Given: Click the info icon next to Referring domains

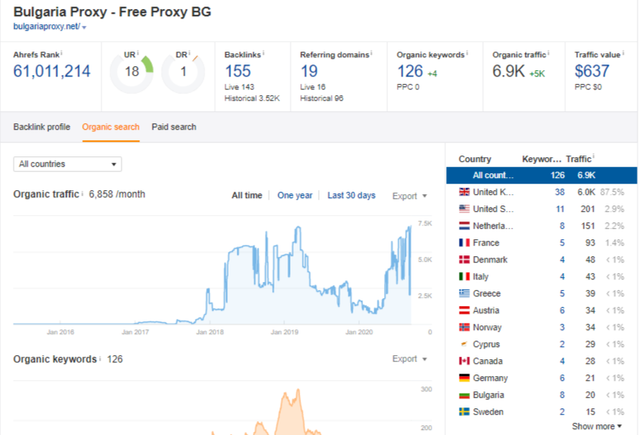Looking at the screenshot, I should [x=371, y=53].
